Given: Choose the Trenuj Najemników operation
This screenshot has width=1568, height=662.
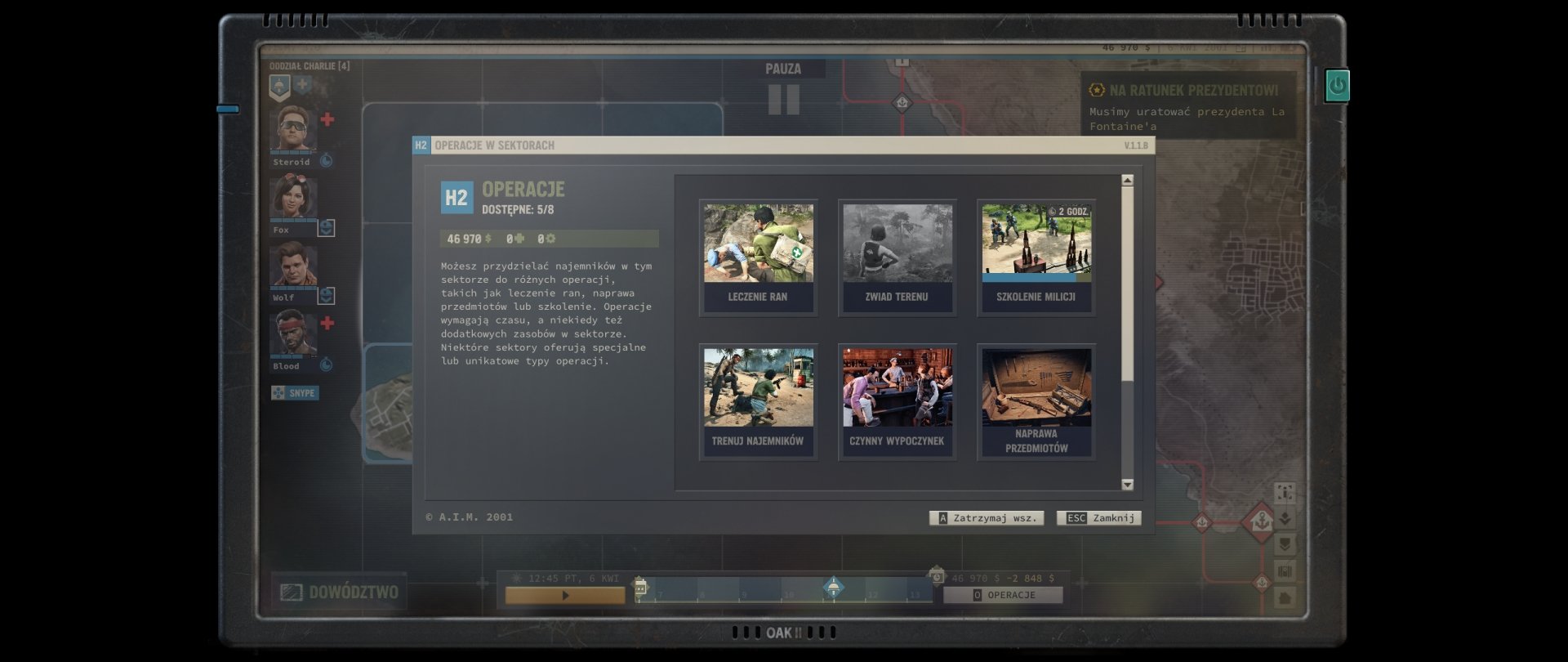Looking at the screenshot, I should tap(759, 402).
